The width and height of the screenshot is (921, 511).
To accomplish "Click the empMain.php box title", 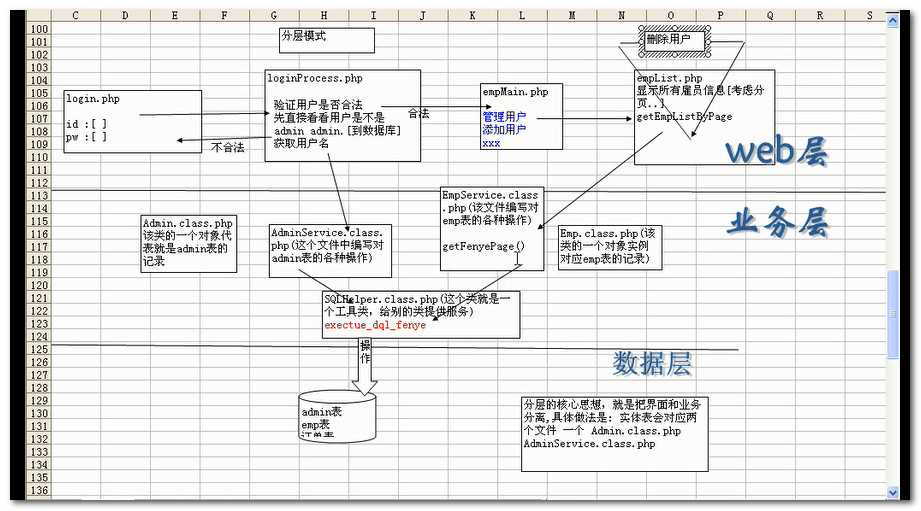I will 515,92.
